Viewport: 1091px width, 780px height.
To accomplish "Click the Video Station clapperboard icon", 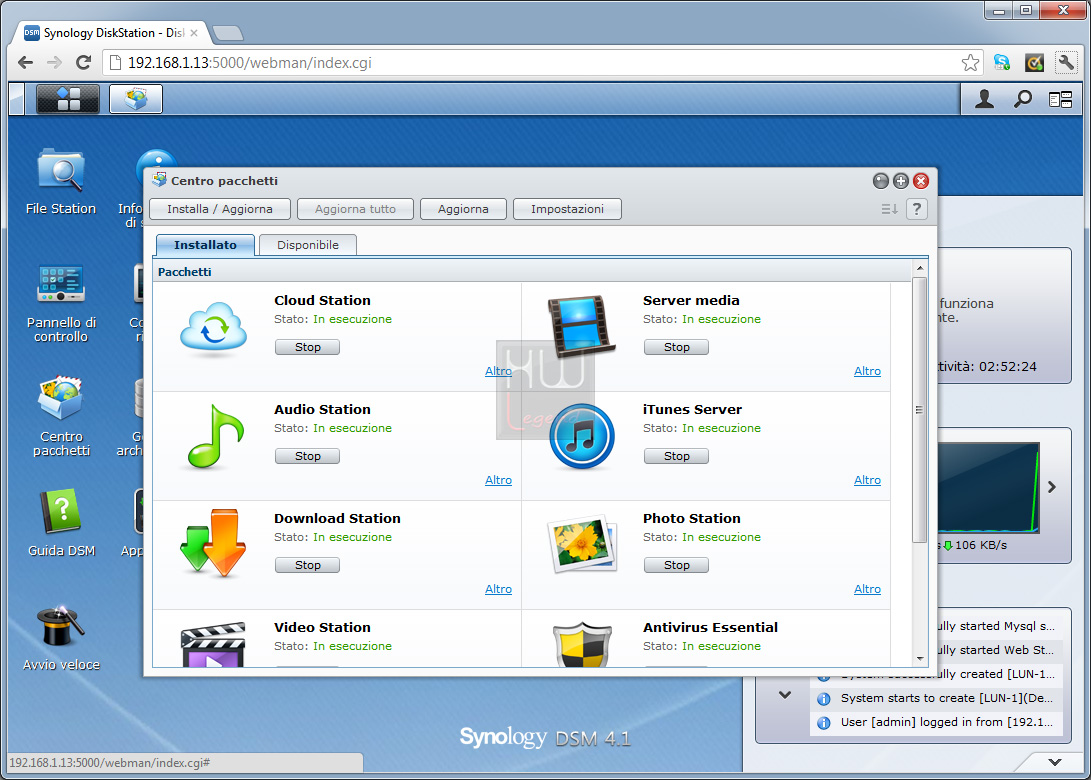I will coord(213,644).
